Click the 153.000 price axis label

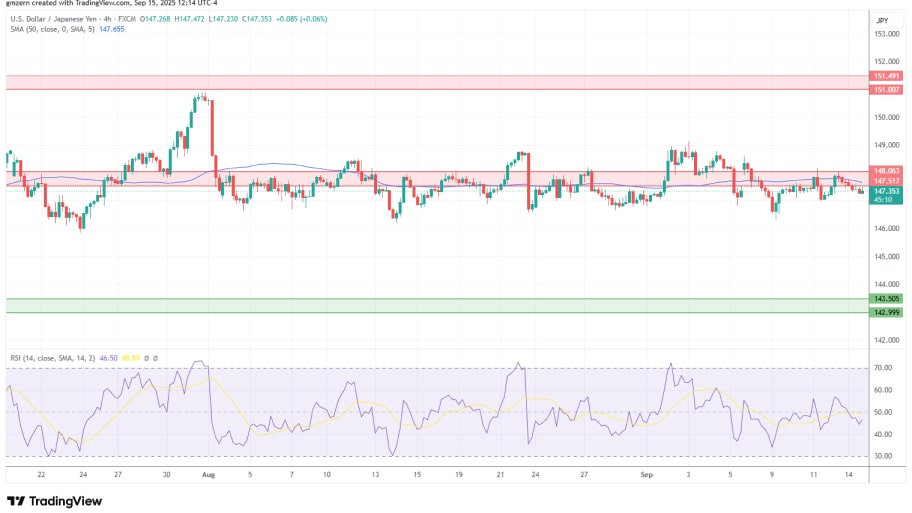886,34
